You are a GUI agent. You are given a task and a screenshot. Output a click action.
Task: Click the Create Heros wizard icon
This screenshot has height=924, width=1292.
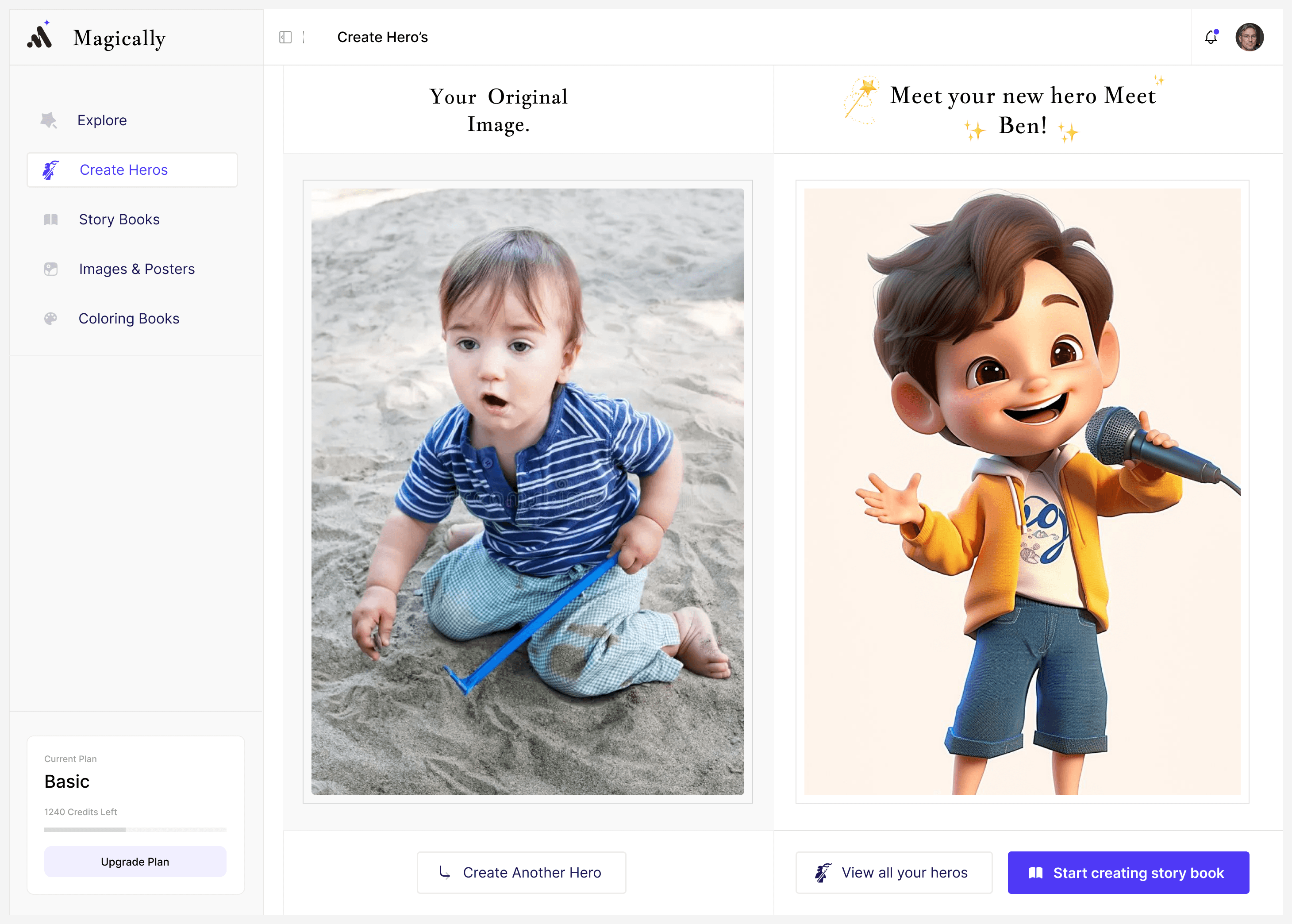pyautogui.click(x=50, y=170)
